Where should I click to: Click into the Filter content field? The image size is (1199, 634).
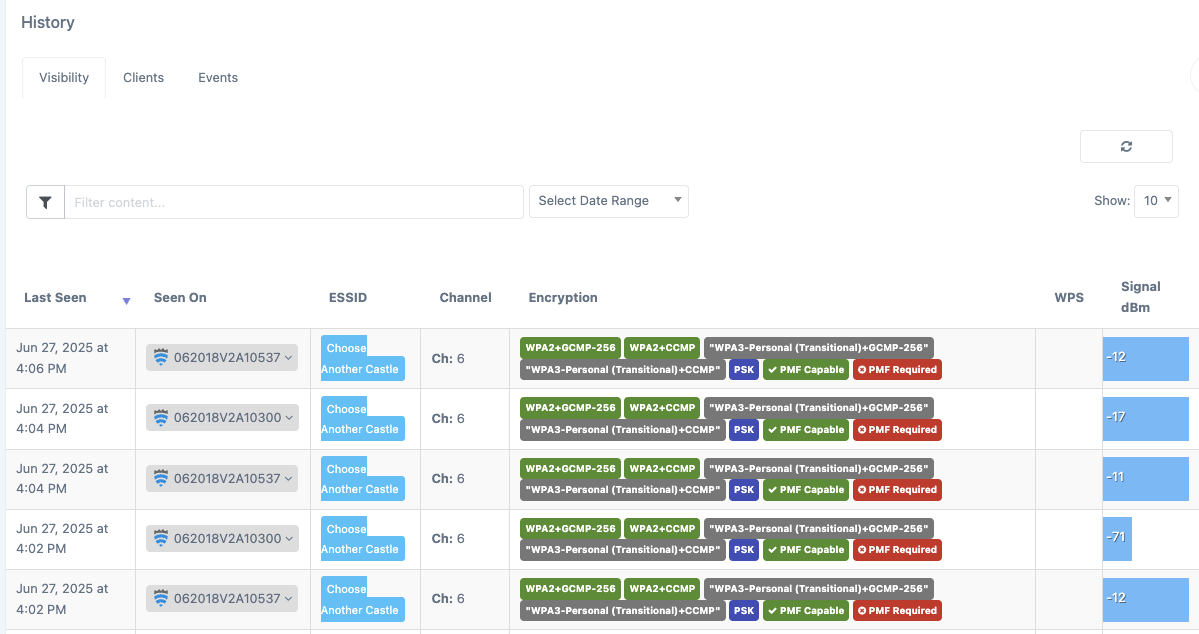click(294, 202)
